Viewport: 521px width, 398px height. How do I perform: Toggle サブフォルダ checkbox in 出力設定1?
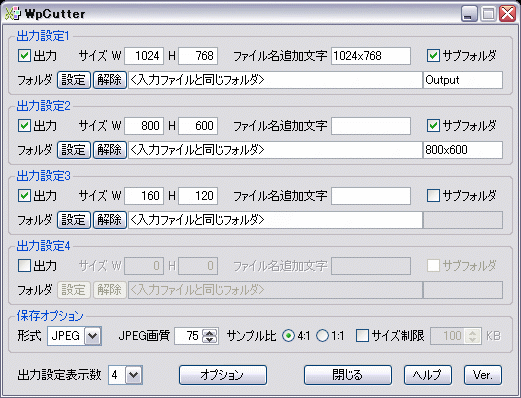pos(433,56)
